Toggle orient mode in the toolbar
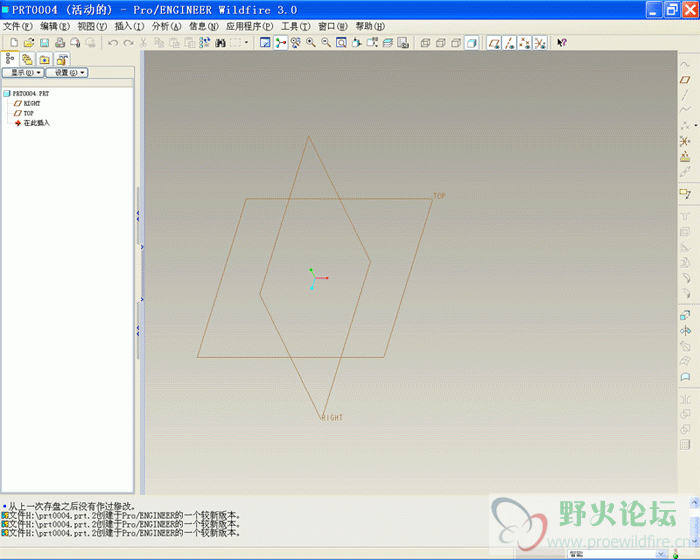700x560 pixels. click(296, 43)
